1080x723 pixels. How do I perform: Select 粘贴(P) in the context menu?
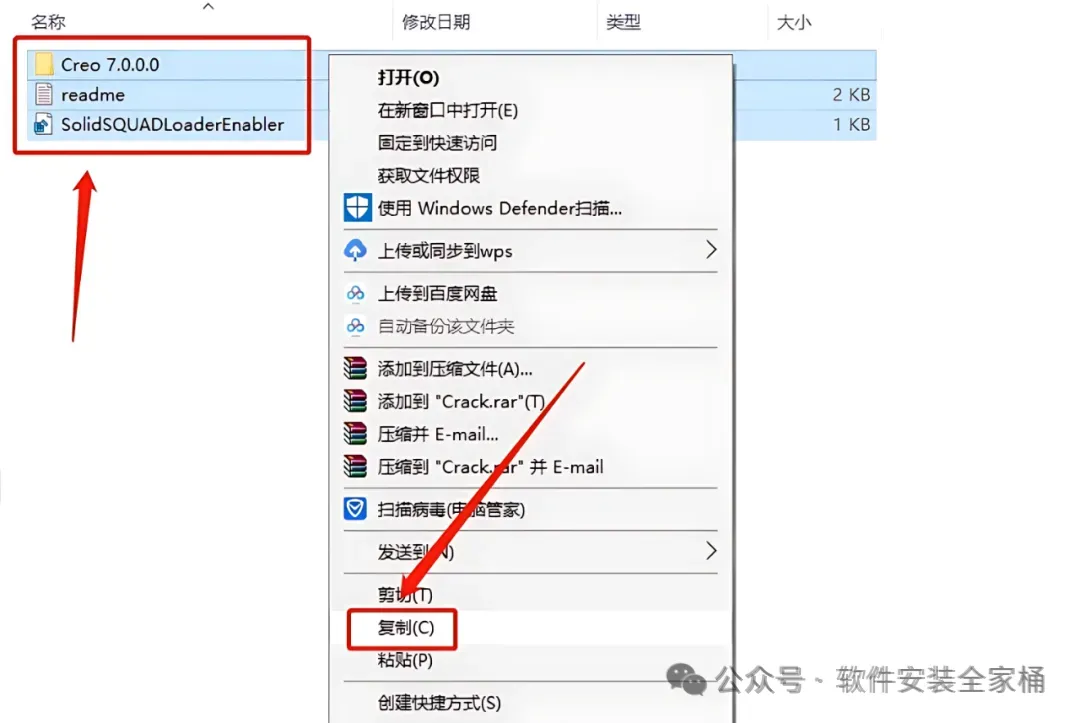[x=405, y=660]
